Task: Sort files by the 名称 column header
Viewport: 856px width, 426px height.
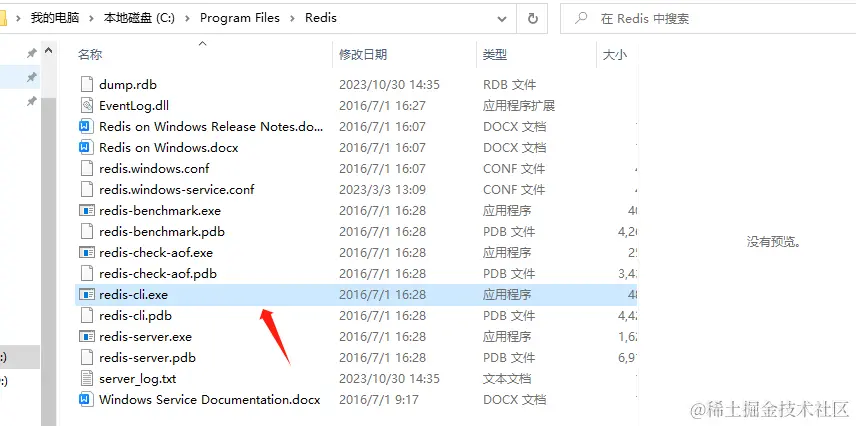Action: 90,55
